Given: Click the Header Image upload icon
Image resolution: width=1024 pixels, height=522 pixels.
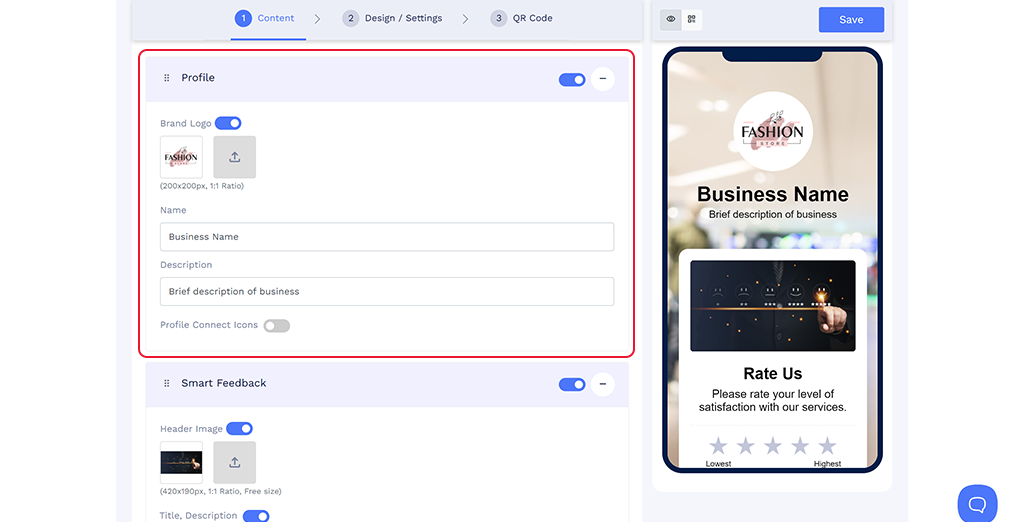Looking at the screenshot, I should 234,462.
